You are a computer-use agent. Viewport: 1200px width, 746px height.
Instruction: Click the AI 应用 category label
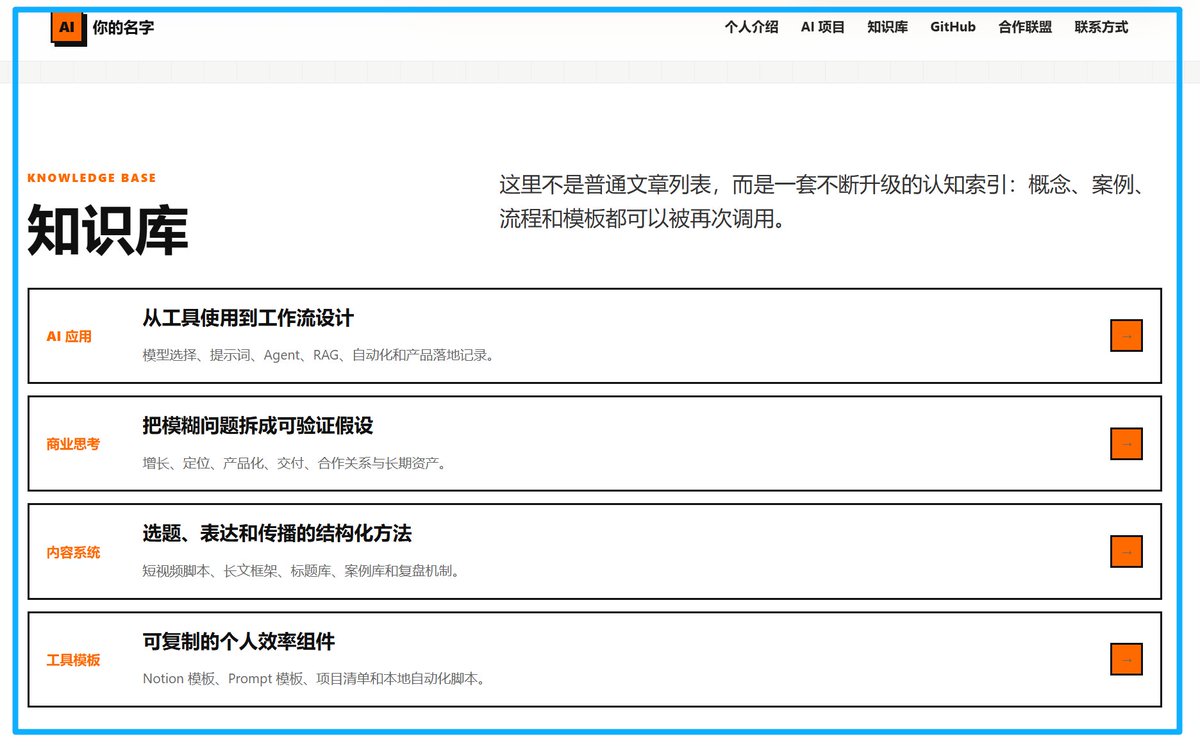[69, 337]
